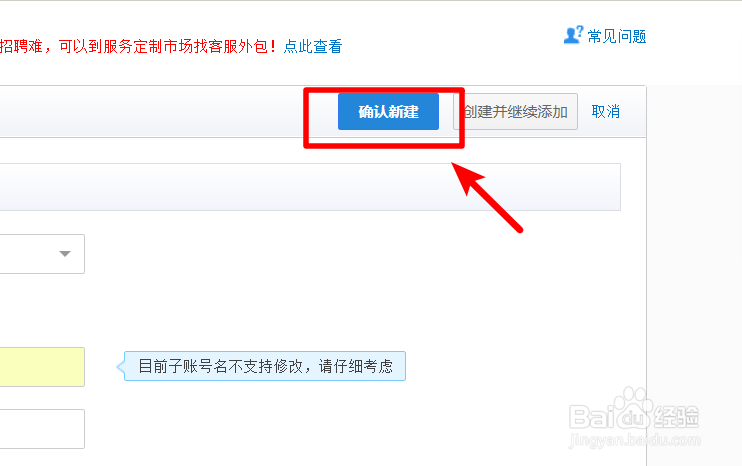Click the 目前子账号名不支持修改 tooltip

(265, 366)
